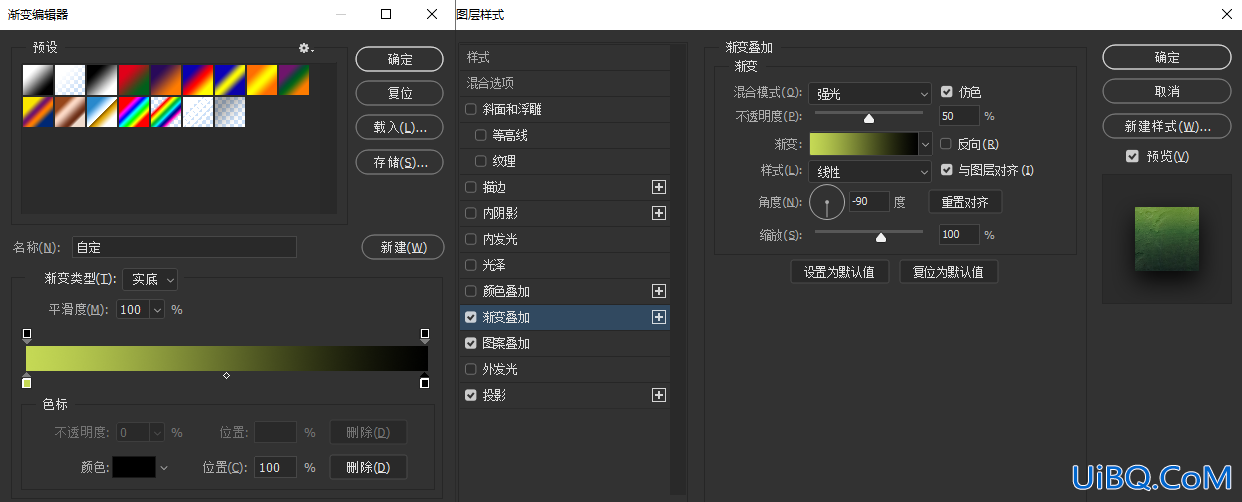1242x502 pixels.
Task: Click the 新建(W) gradient button
Action: pyautogui.click(x=403, y=247)
